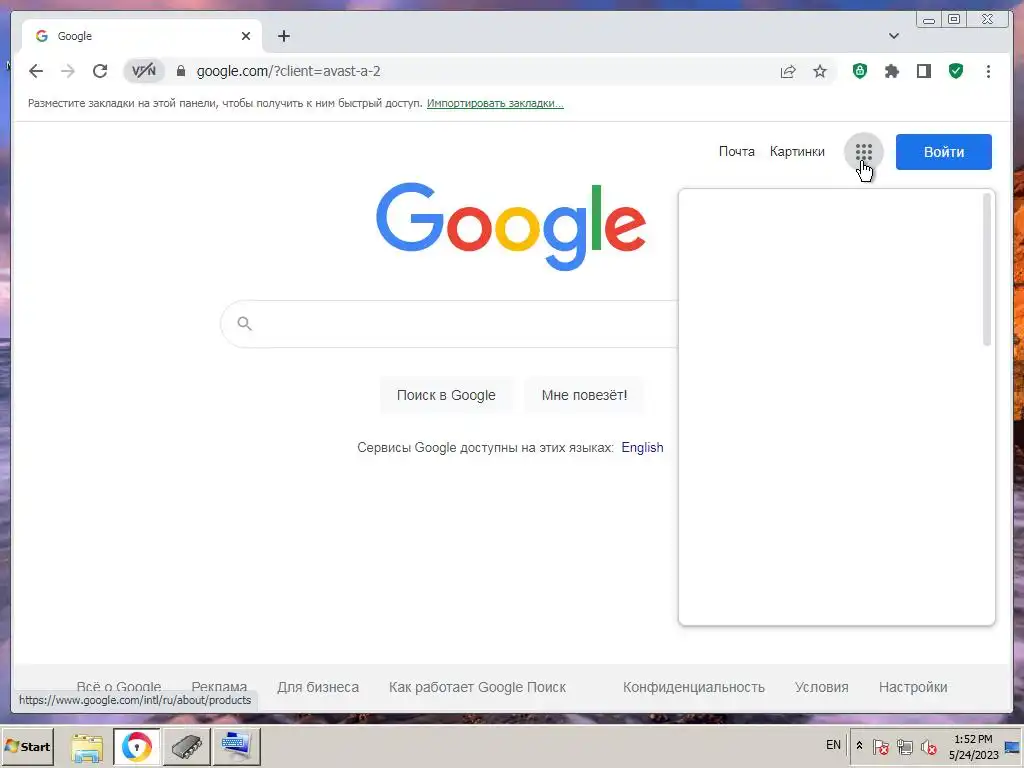This screenshot has width=1024, height=768.
Task: Click the forward navigation arrow
Action: pyautogui.click(x=68, y=71)
